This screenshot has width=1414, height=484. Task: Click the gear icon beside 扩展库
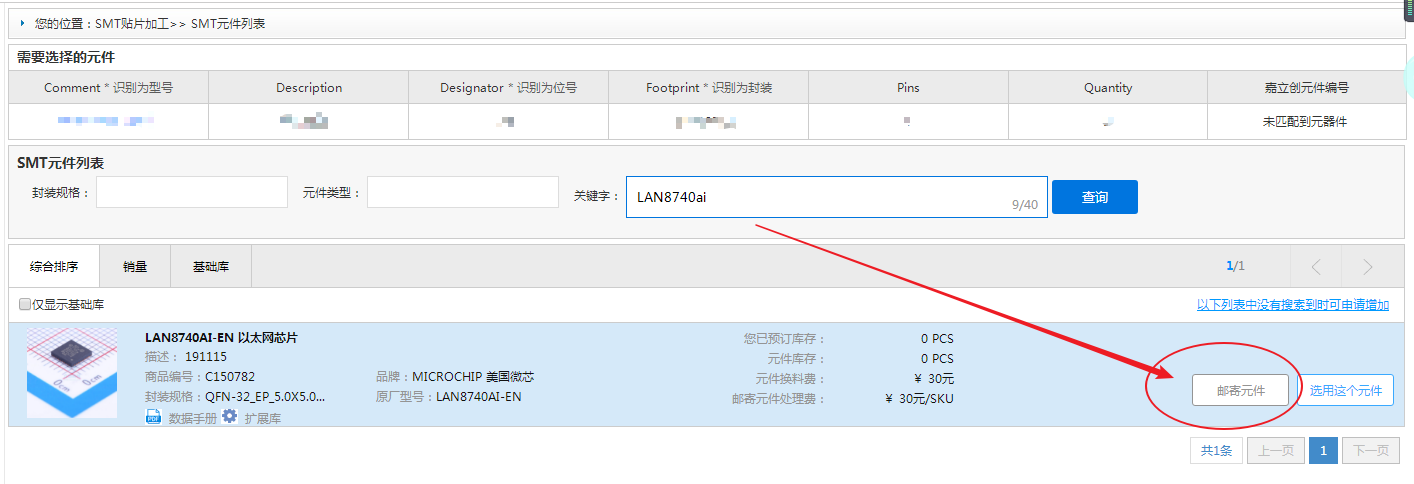coord(229,416)
